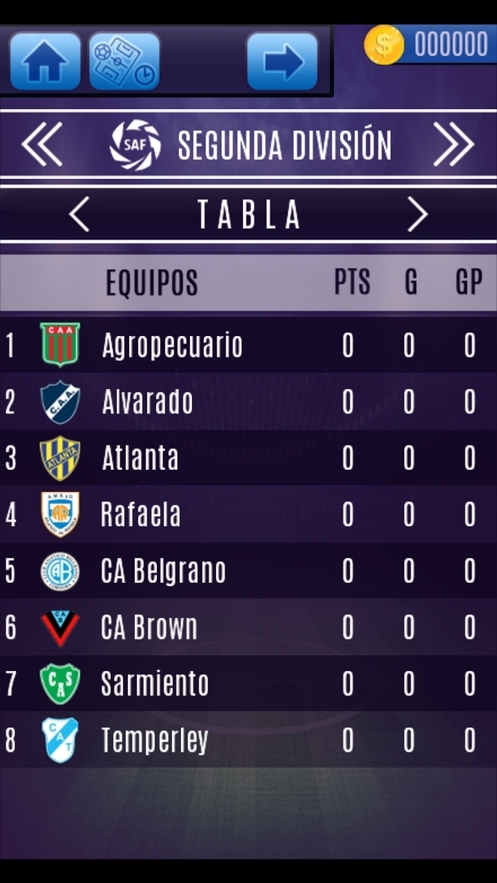Image resolution: width=497 pixels, height=883 pixels.
Task: Switch to previous division with double-left arrows
Action: point(42,144)
